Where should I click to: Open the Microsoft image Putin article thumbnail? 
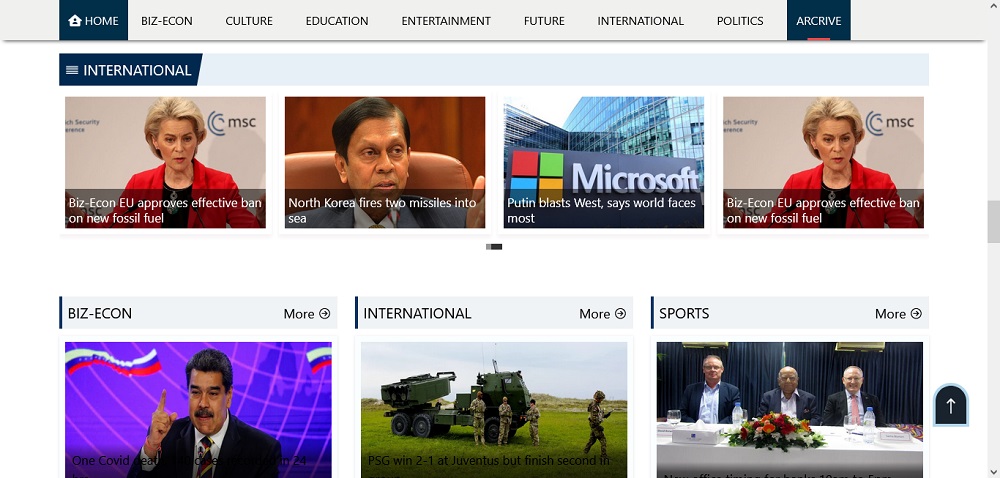[604, 163]
